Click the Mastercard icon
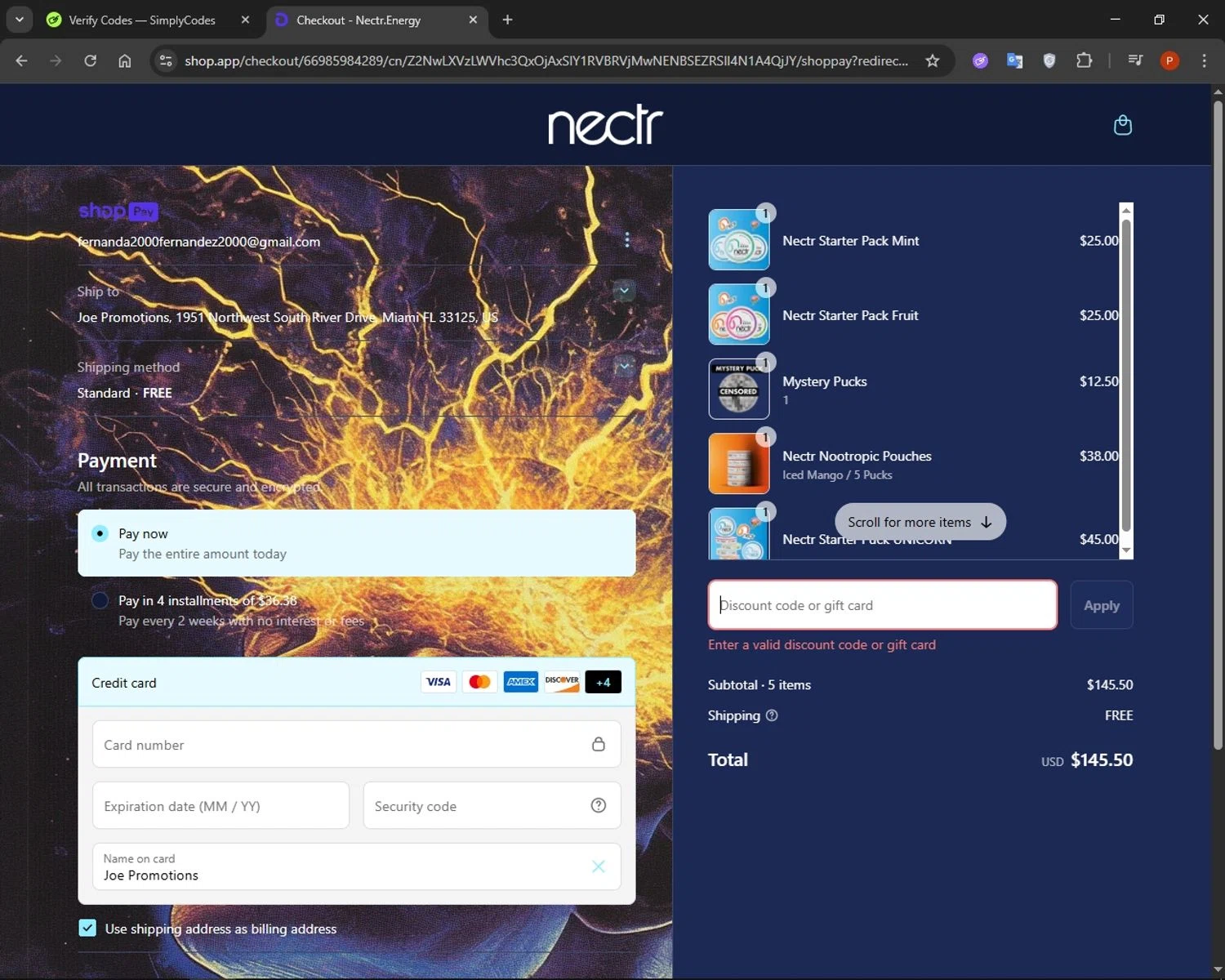This screenshot has height=980, width=1225. [x=479, y=682]
